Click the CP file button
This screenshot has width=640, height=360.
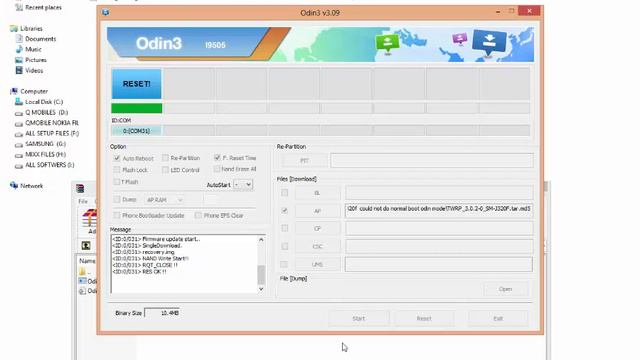tap(317, 229)
